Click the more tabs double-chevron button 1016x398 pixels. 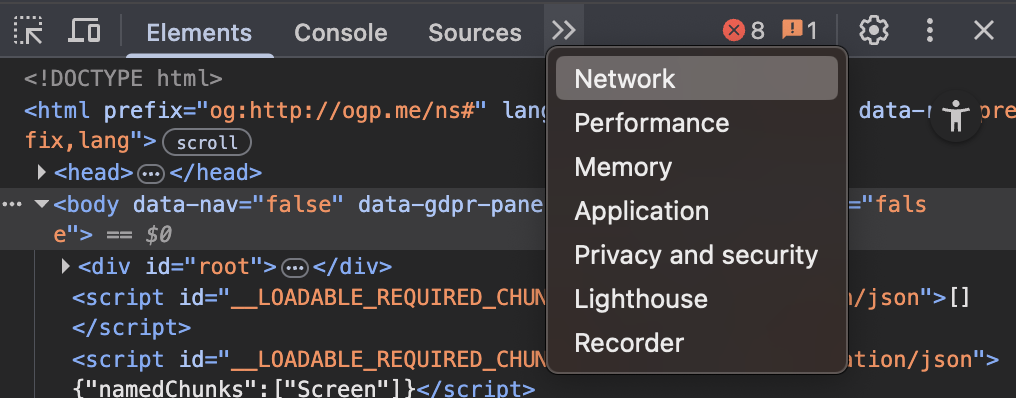tap(564, 30)
